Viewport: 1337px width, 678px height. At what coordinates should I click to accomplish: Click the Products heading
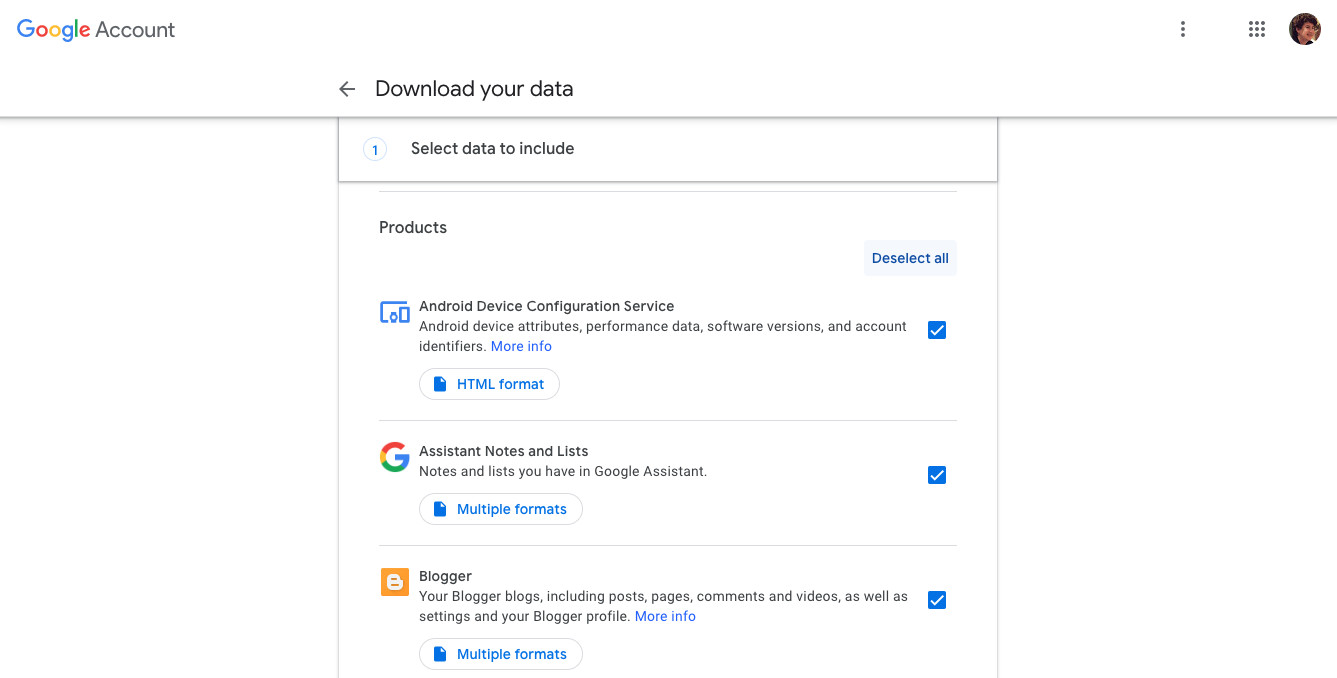[413, 227]
